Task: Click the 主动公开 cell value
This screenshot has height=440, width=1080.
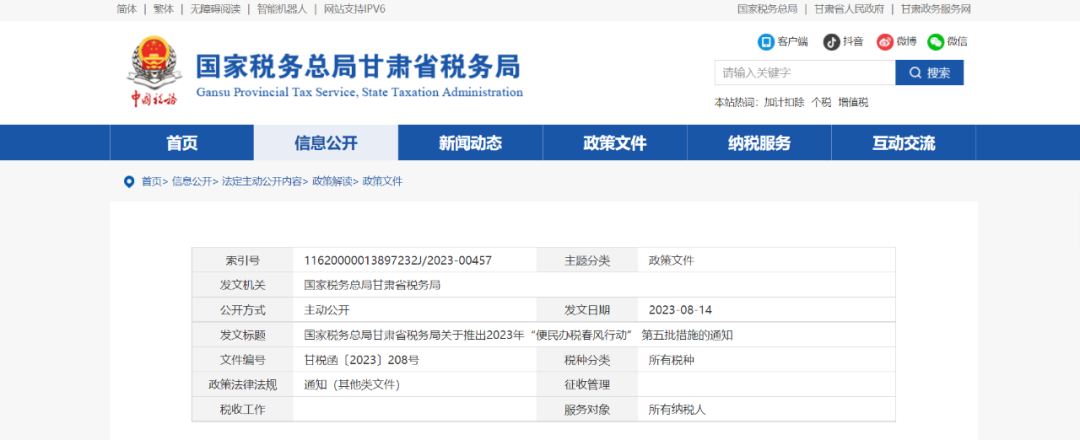Action: (x=327, y=311)
